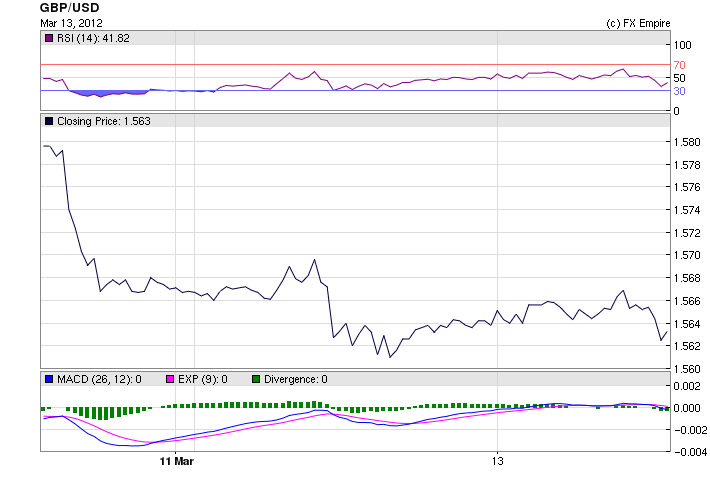Click the 0.002 MACD axis label
The width and height of the screenshot is (710, 487).
pyautogui.click(x=687, y=386)
